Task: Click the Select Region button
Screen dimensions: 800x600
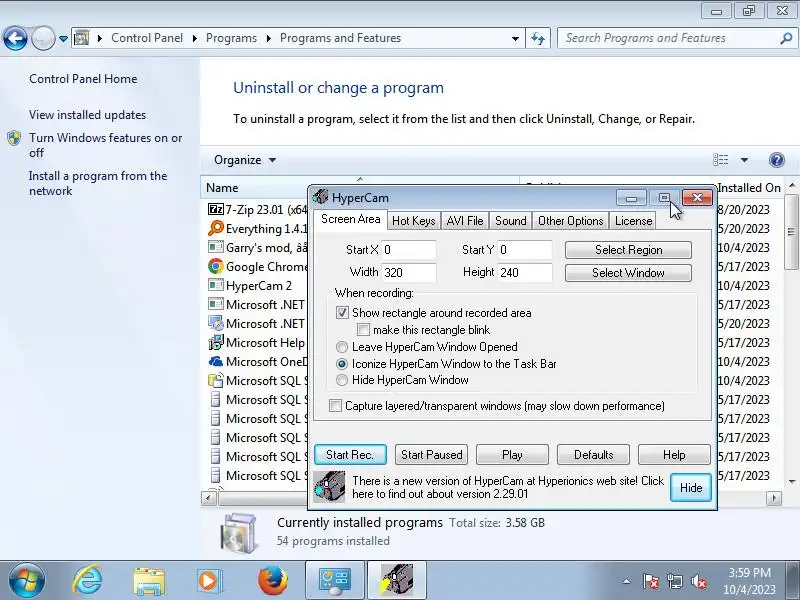Action: (x=629, y=249)
